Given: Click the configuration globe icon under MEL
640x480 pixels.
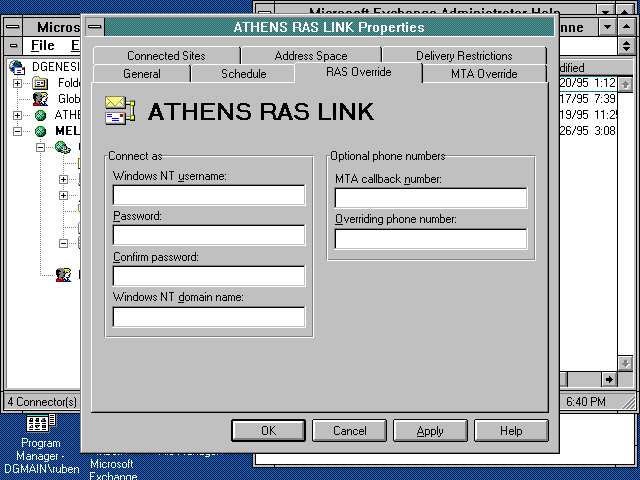Looking at the screenshot, I should coord(63,147).
